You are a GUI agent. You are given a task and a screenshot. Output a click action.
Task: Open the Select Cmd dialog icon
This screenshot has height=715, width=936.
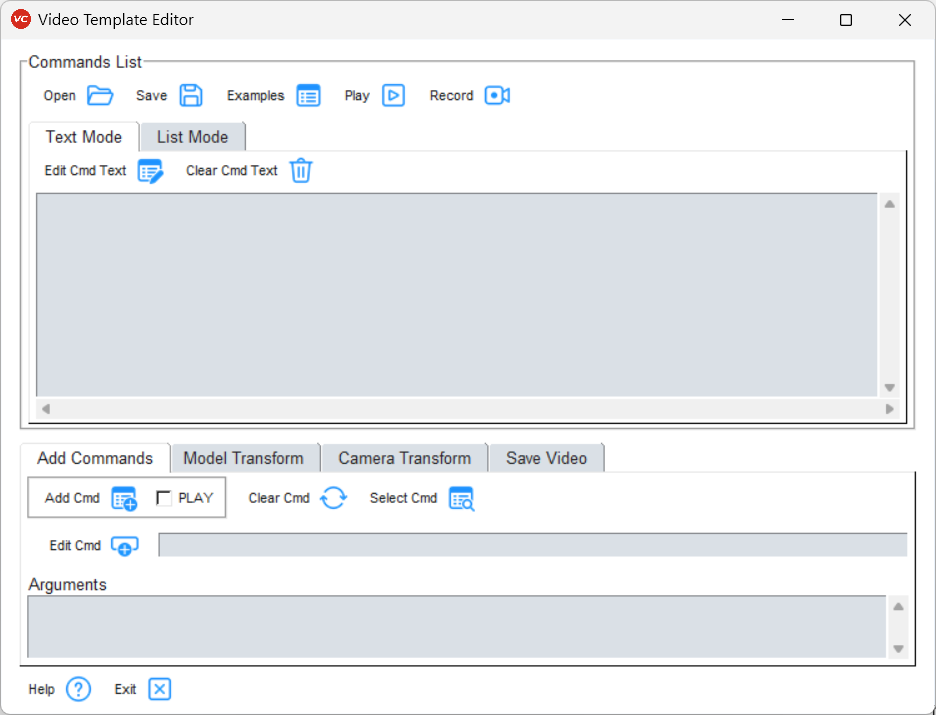(x=460, y=497)
